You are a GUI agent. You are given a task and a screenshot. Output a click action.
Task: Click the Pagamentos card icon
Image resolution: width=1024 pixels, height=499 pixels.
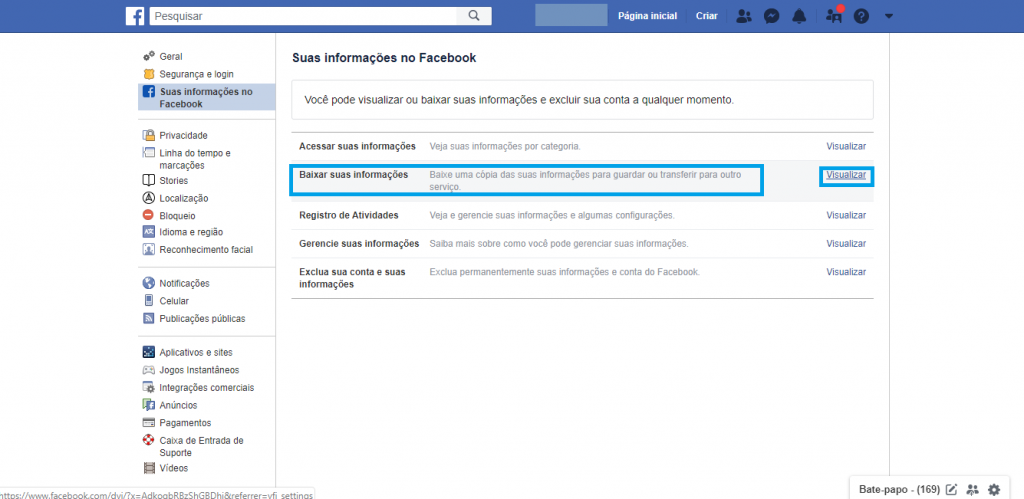click(x=149, y=423)
